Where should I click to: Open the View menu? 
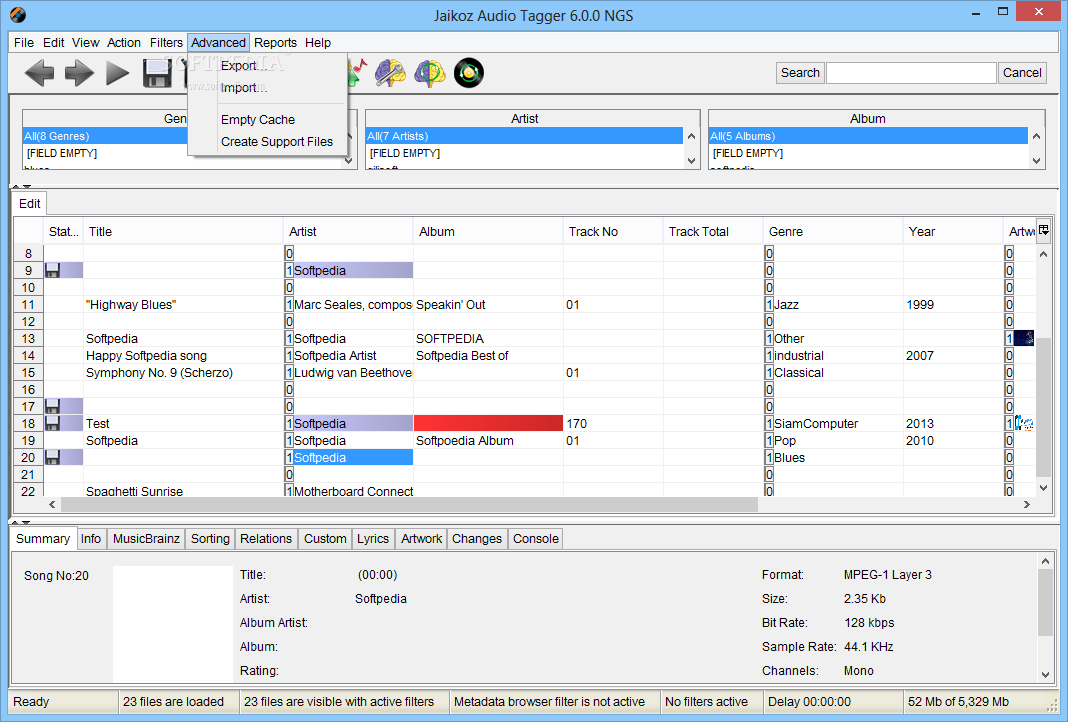point(86,43)
